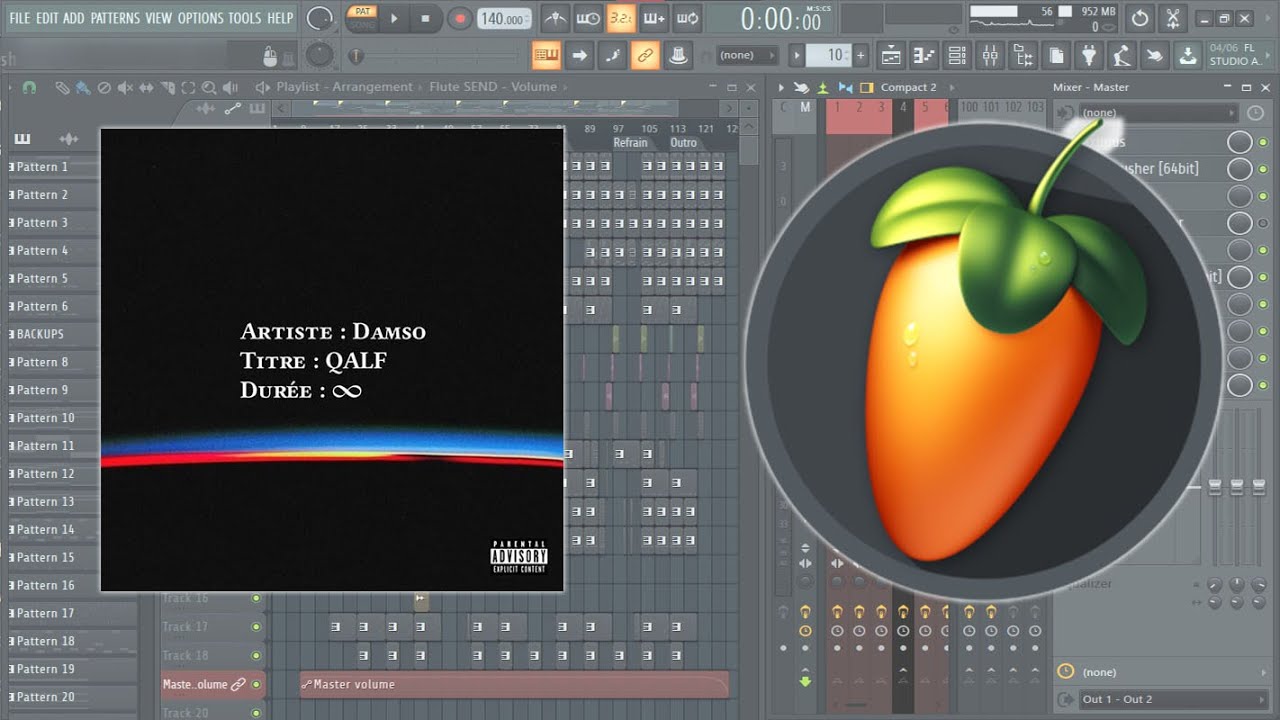Image resolution: width=1280 pixels, height=720 pixels.
Task: Click the tempo tapper icon
Action: [x=1122, y=55]
